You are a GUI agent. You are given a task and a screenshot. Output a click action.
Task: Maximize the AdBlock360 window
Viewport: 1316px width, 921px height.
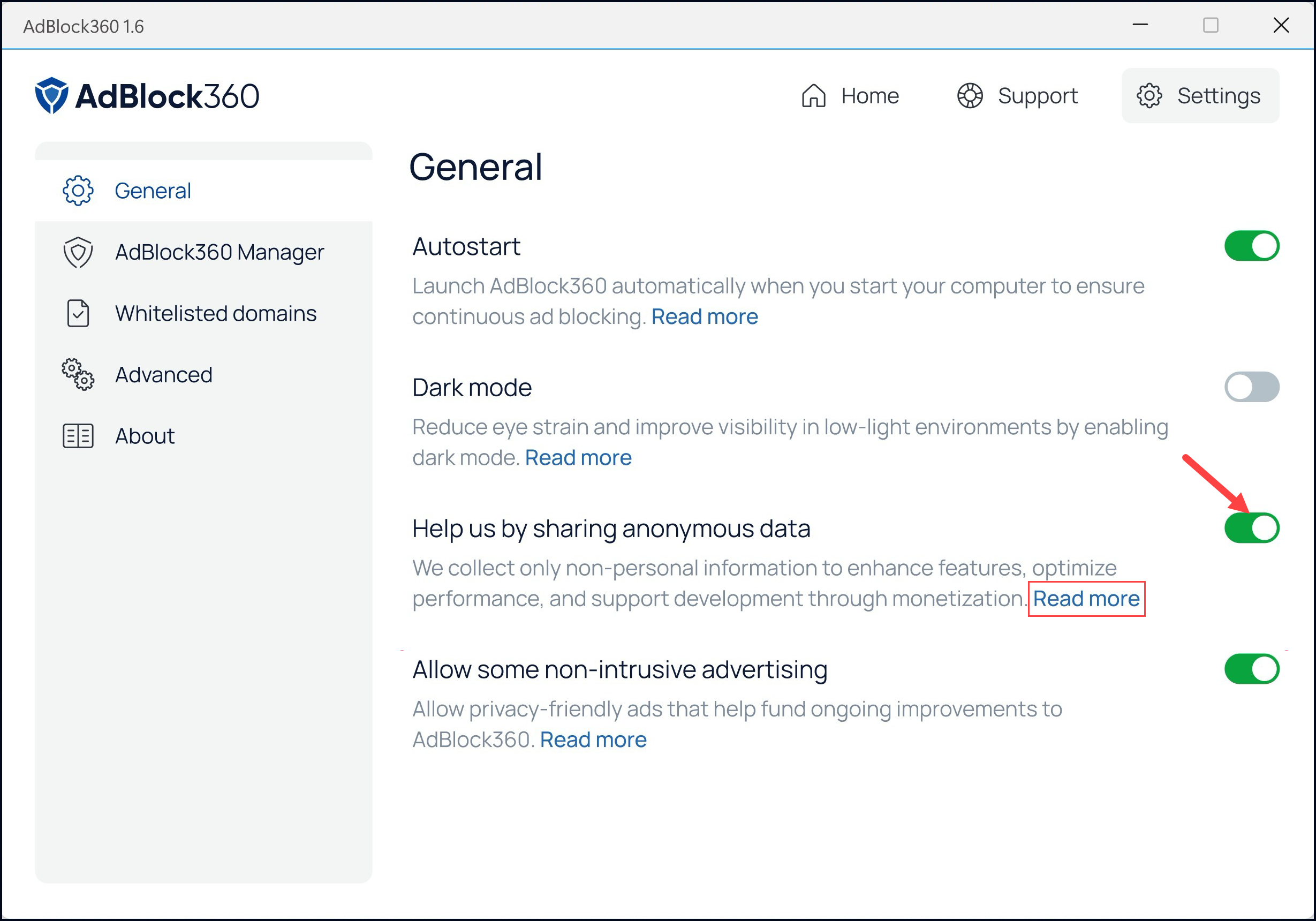(x=1211, y=25)
